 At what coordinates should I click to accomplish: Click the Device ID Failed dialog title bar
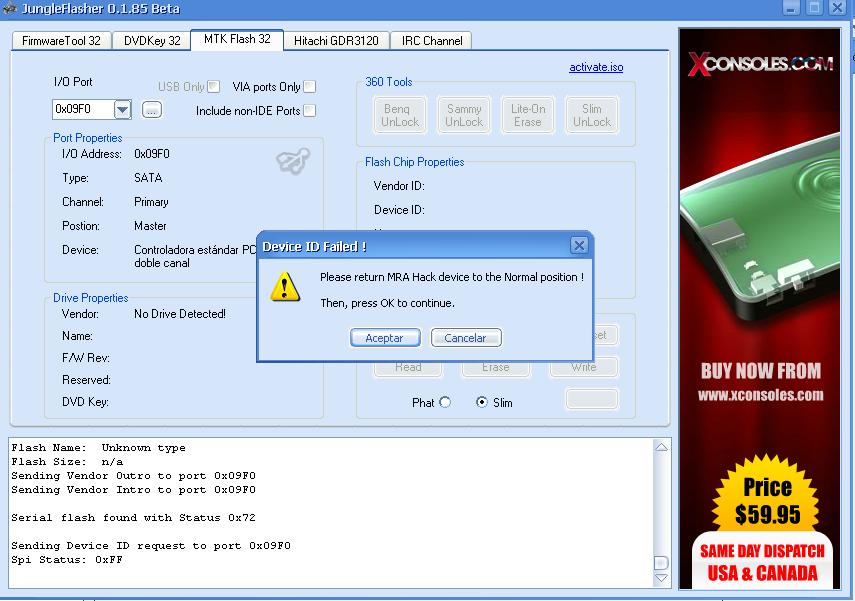[425, 246]
